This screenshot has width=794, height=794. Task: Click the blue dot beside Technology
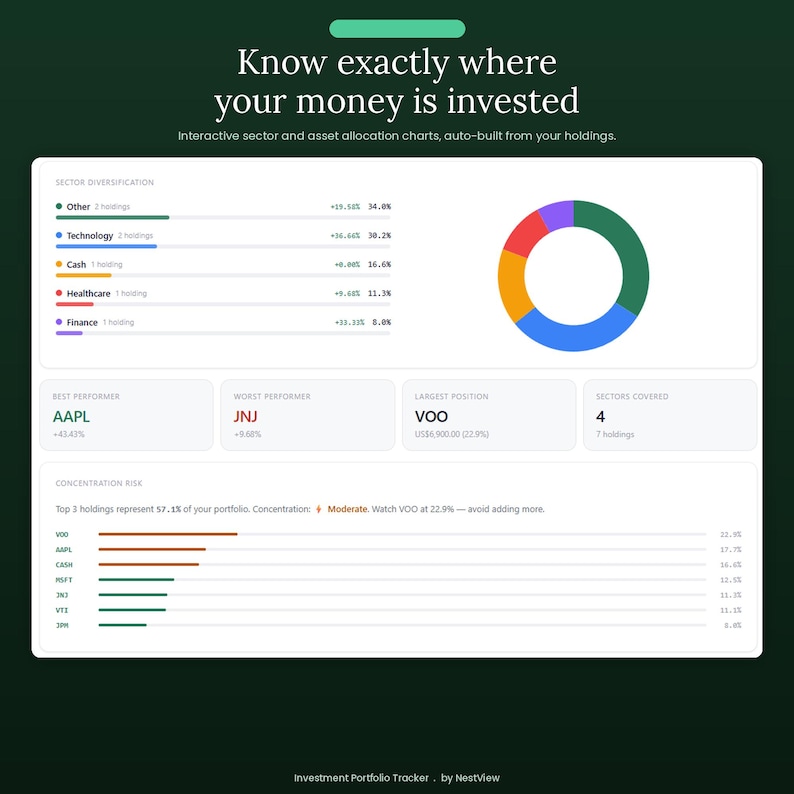[59, 235]
